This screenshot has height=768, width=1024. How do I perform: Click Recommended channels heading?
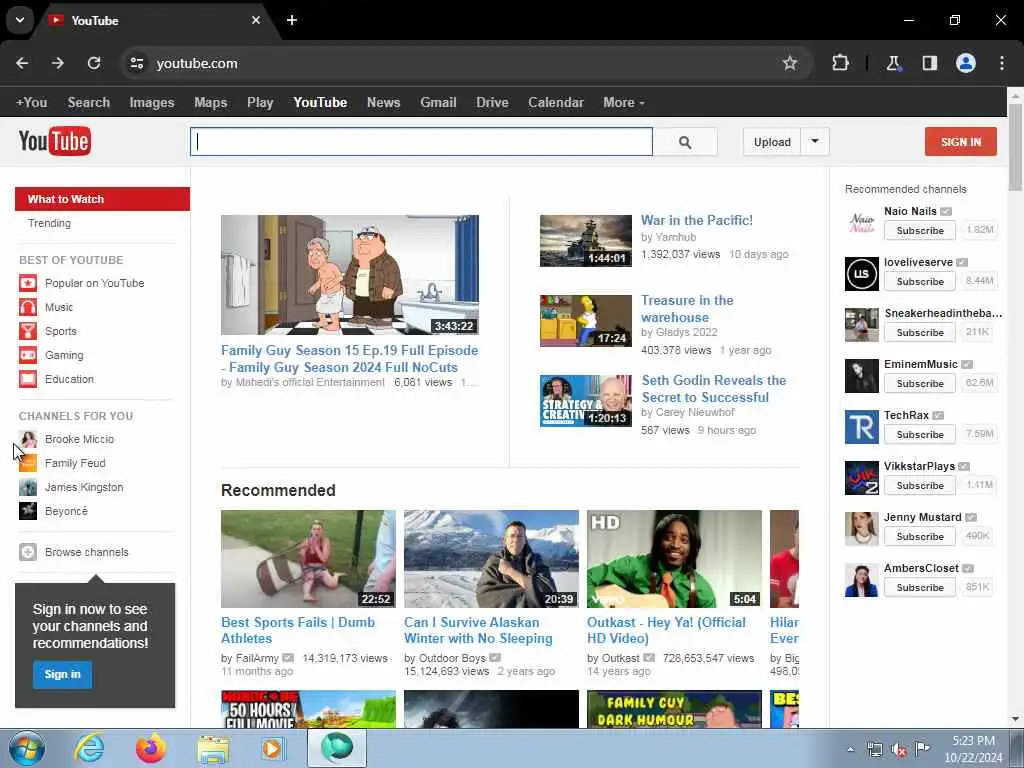[x=905, y=189]
